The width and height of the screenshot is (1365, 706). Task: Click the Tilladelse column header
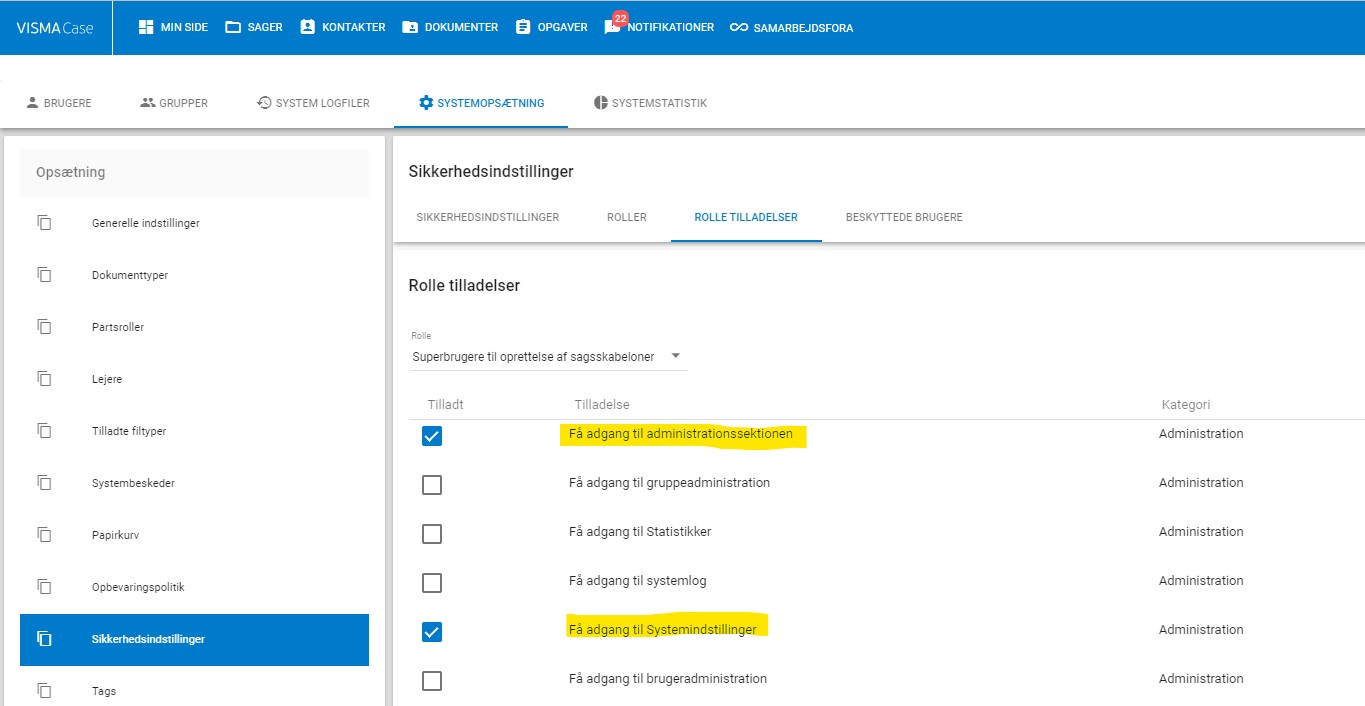[602, 404]
